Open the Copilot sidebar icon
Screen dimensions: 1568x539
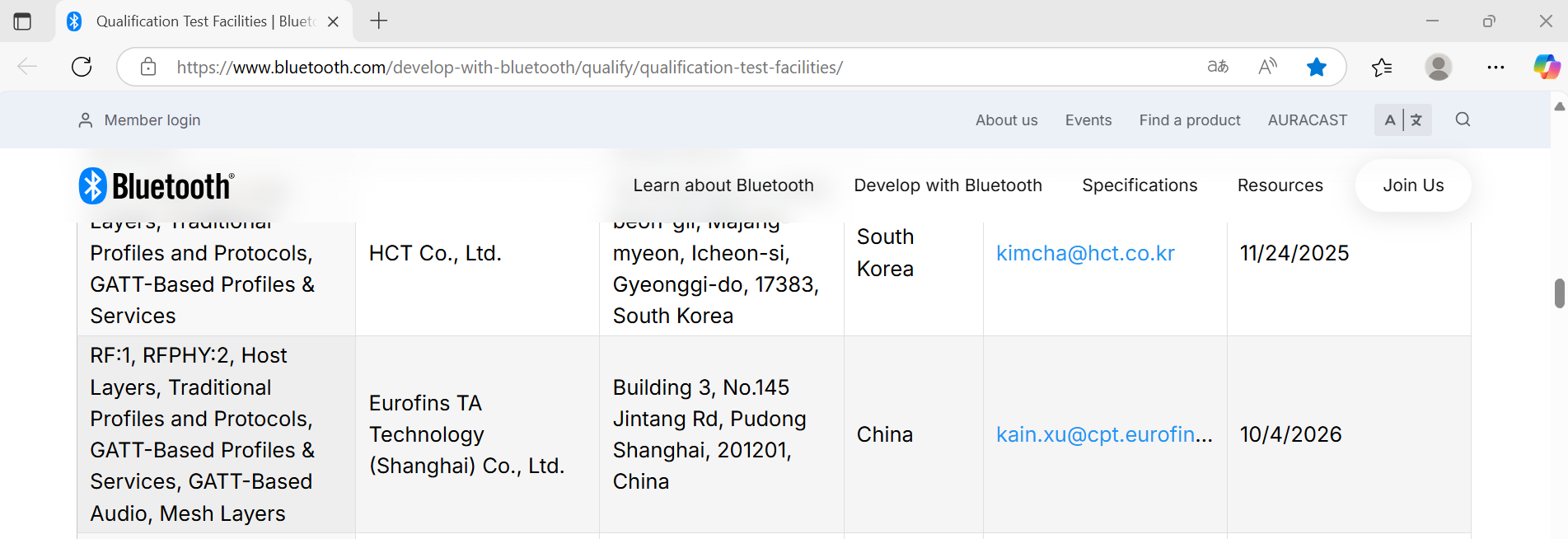pyautogui.click(x=1545, y=67)
